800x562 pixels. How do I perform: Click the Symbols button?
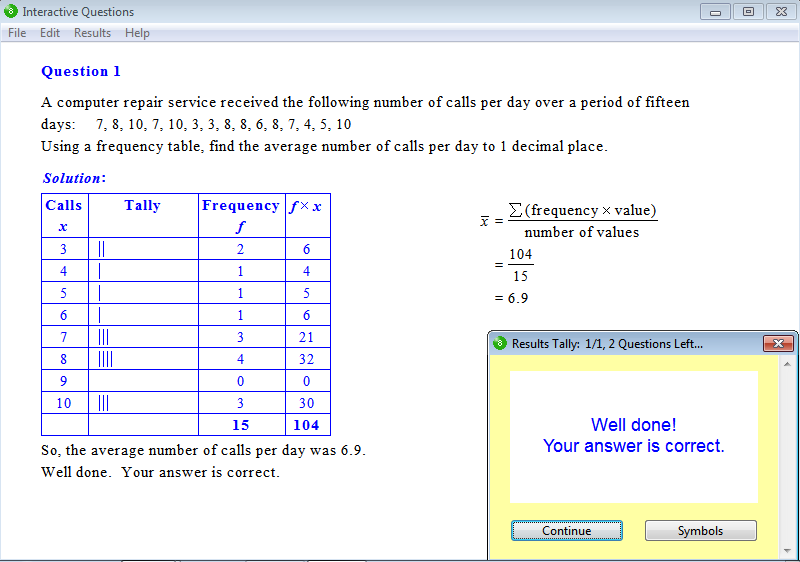[x=701, y=530]
